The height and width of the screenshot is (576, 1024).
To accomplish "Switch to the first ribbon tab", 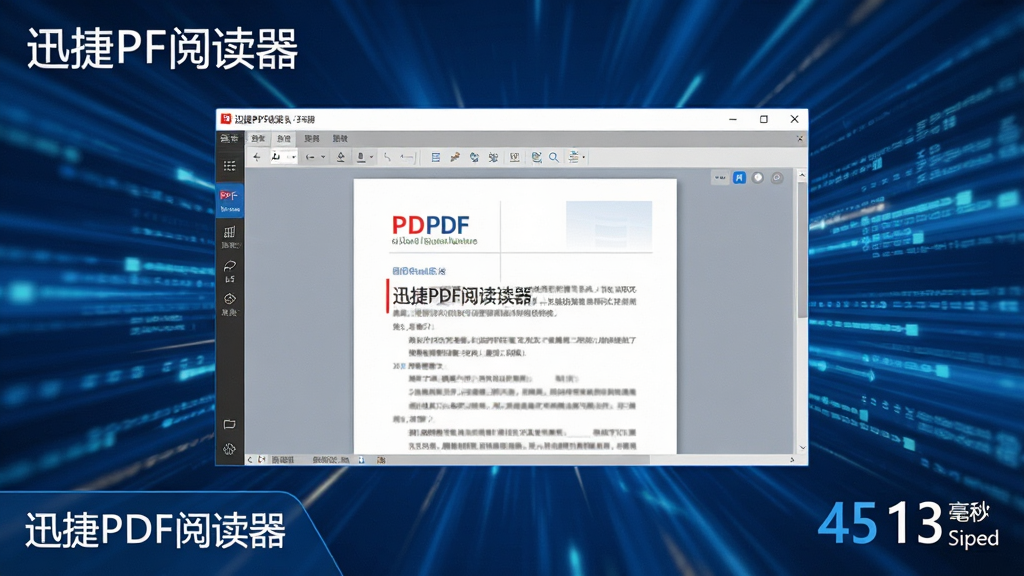I will pyautogui.click(x=259, y=138).
